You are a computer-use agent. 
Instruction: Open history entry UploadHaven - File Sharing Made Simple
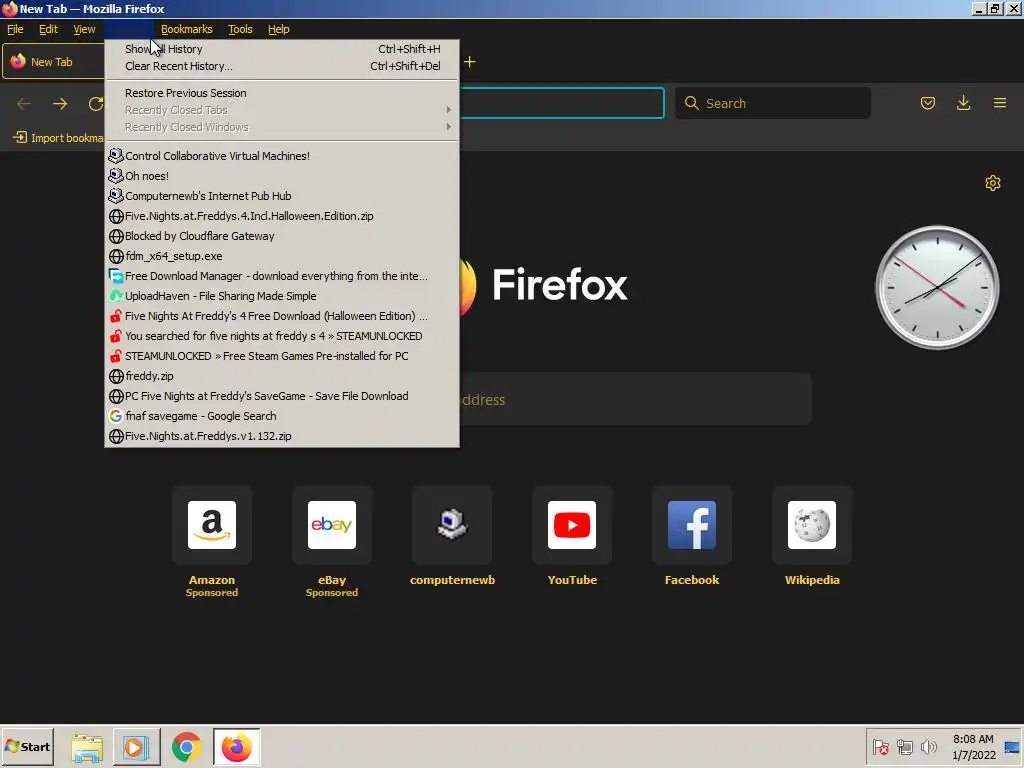coord(282,296)
